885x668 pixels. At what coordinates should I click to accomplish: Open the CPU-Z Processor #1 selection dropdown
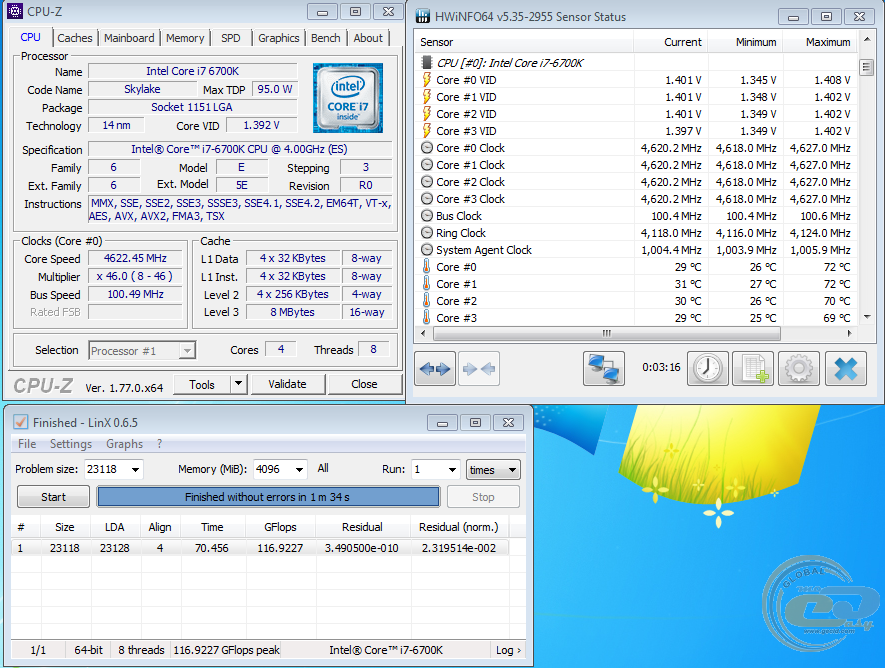[187, 350]
